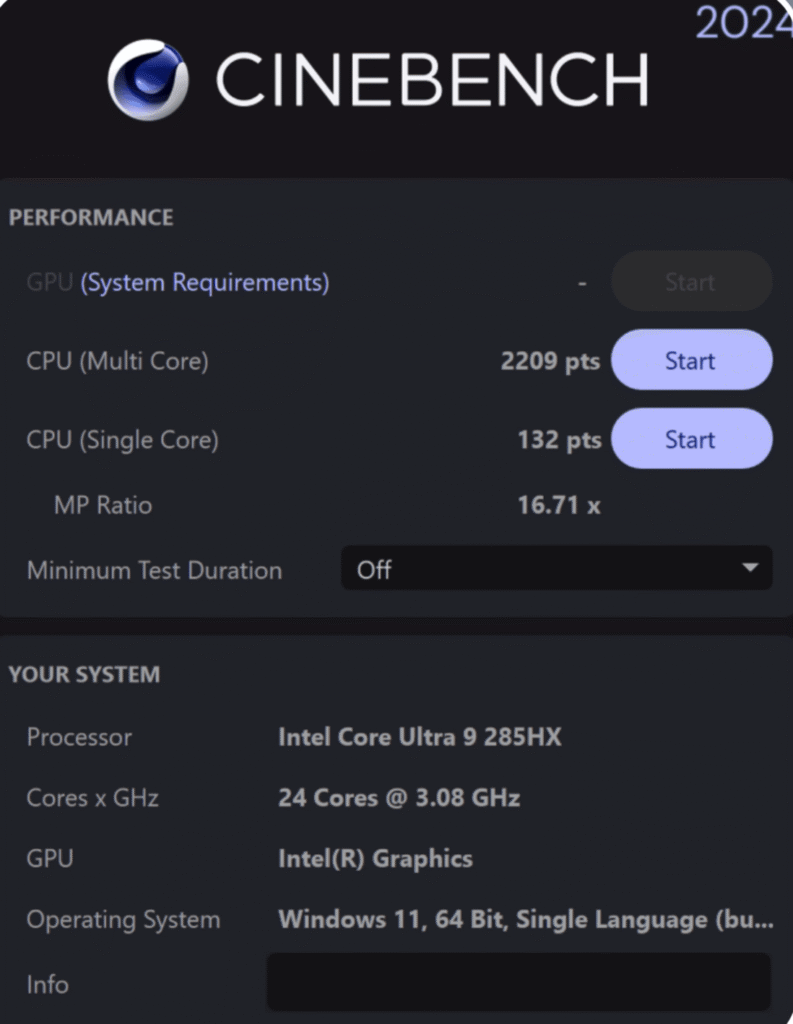The image size is (793, 1024).
Task: Click the Intel(R) Graphics GPU value
Action: [x=375, y=858]
